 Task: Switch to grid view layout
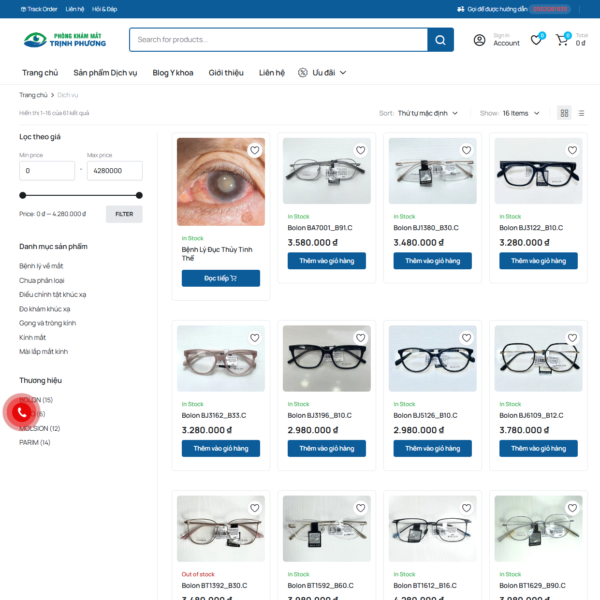(x=564, y=113)
